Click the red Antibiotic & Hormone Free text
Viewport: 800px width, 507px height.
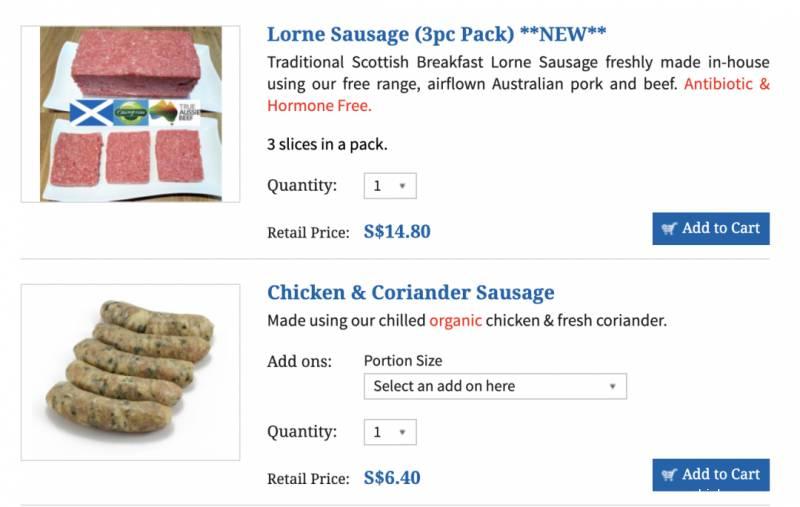coord(726,84)
